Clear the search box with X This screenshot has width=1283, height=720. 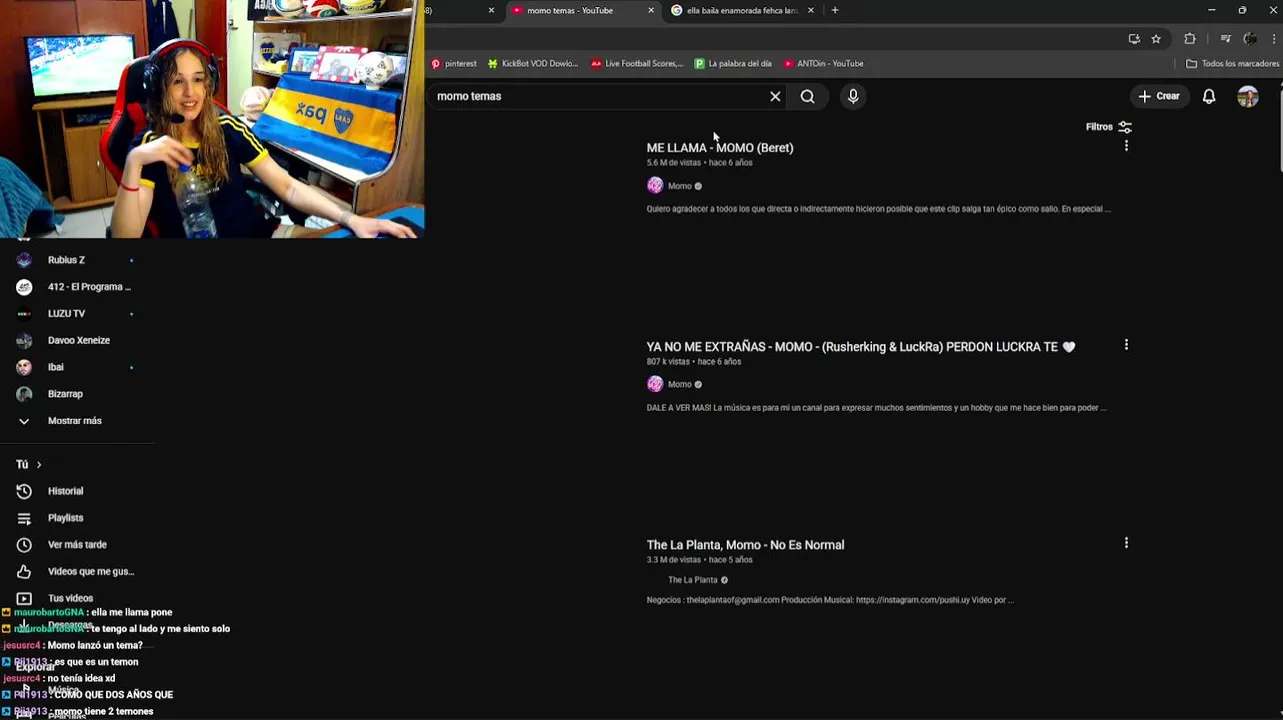coord(775,96)
